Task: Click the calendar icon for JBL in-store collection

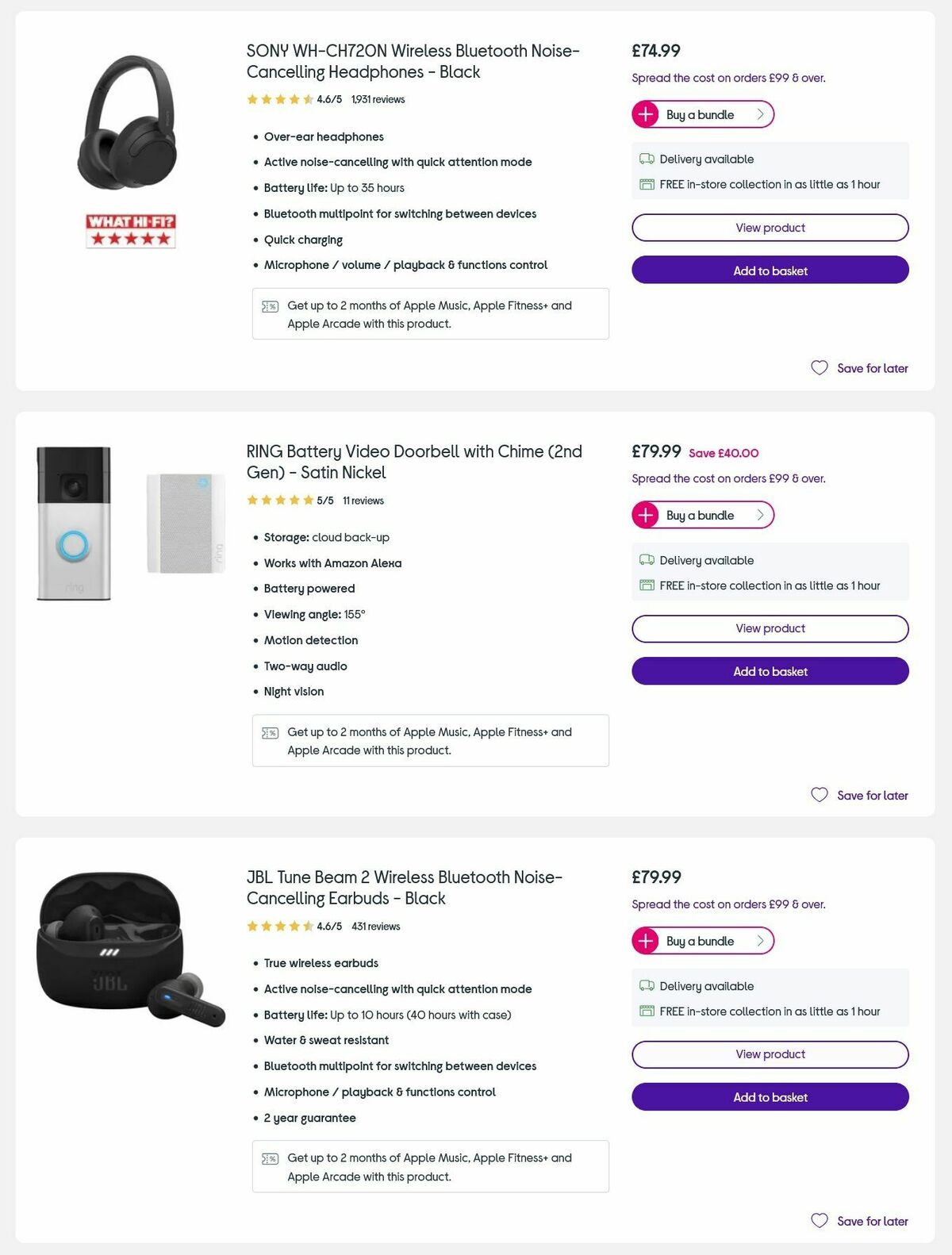Action: [x=646, y=1011]
